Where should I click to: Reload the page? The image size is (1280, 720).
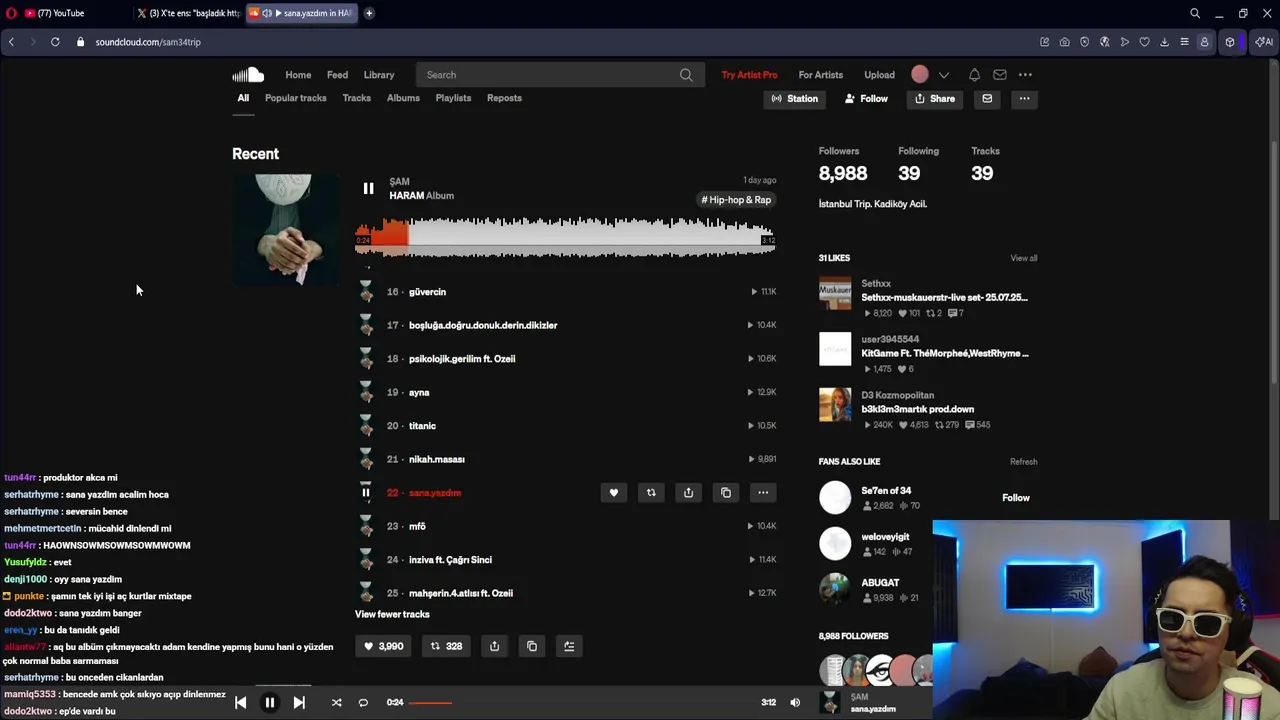tap(55, 42)
